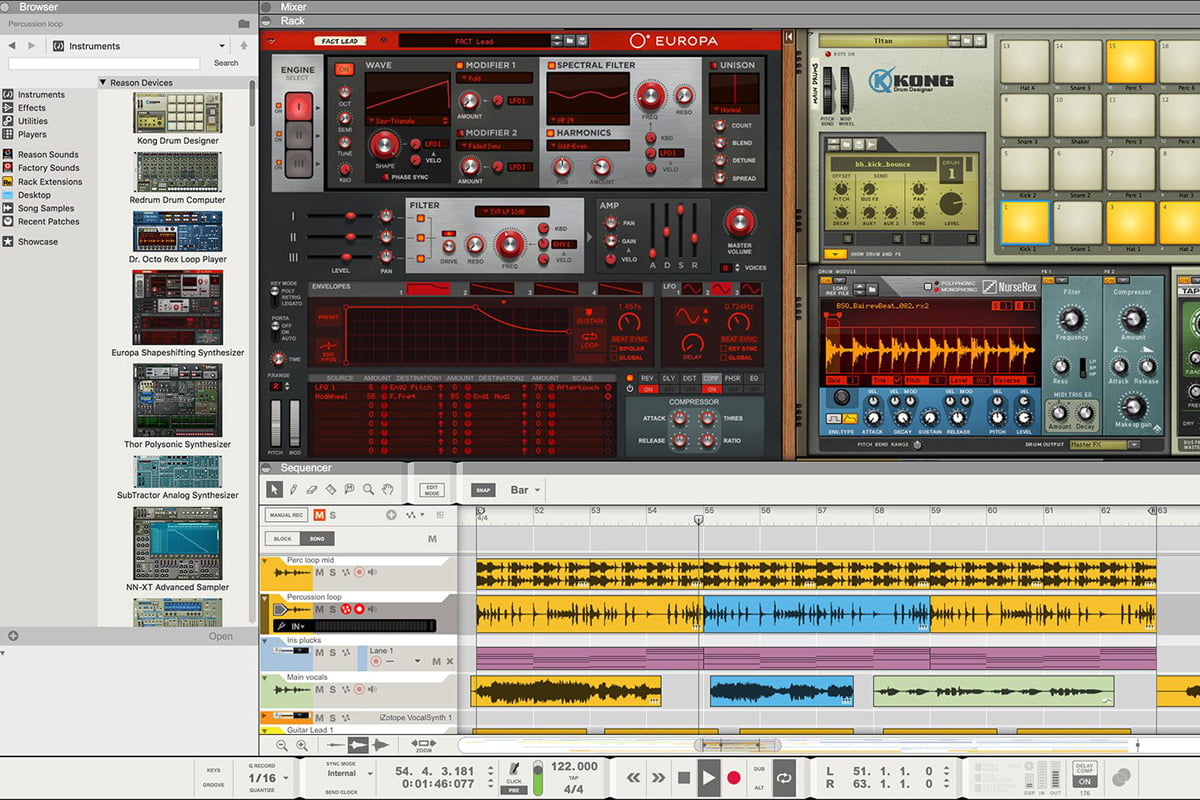Zoom in sequencer with plus magnifier
Screen dimensions: 1200x800
point(301,745)
